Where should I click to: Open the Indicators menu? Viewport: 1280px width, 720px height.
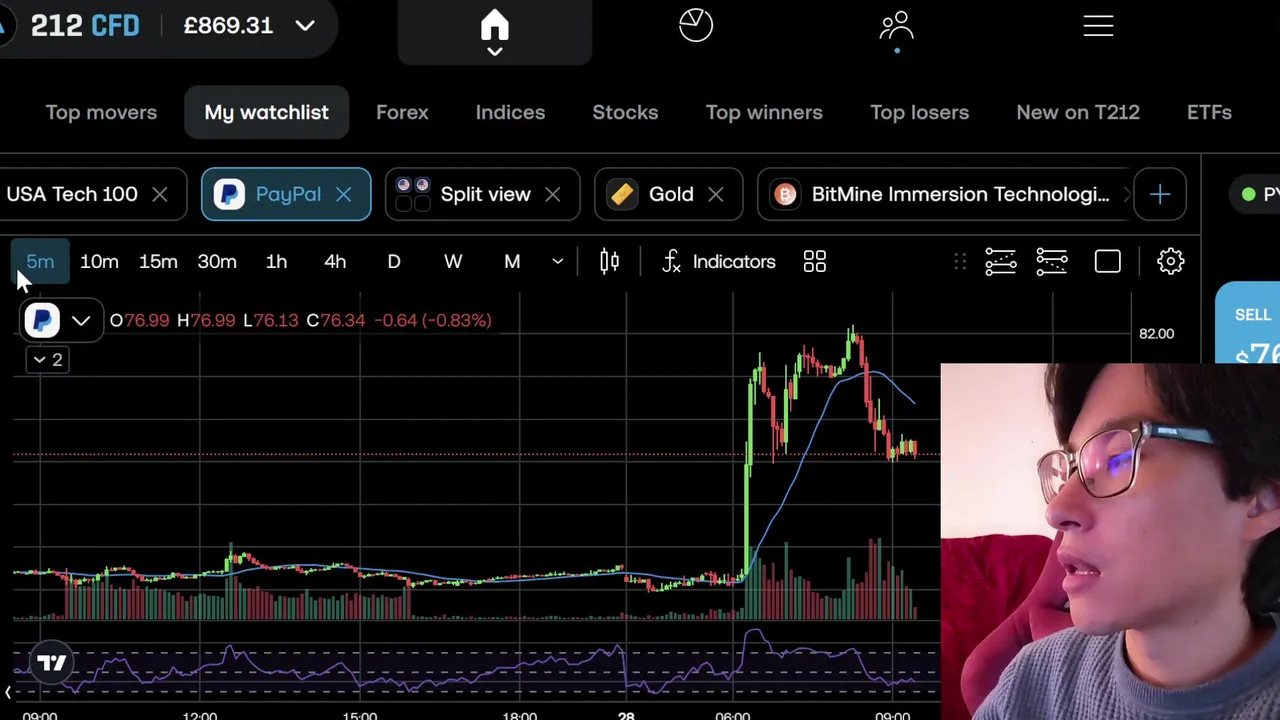coord(720,262)
